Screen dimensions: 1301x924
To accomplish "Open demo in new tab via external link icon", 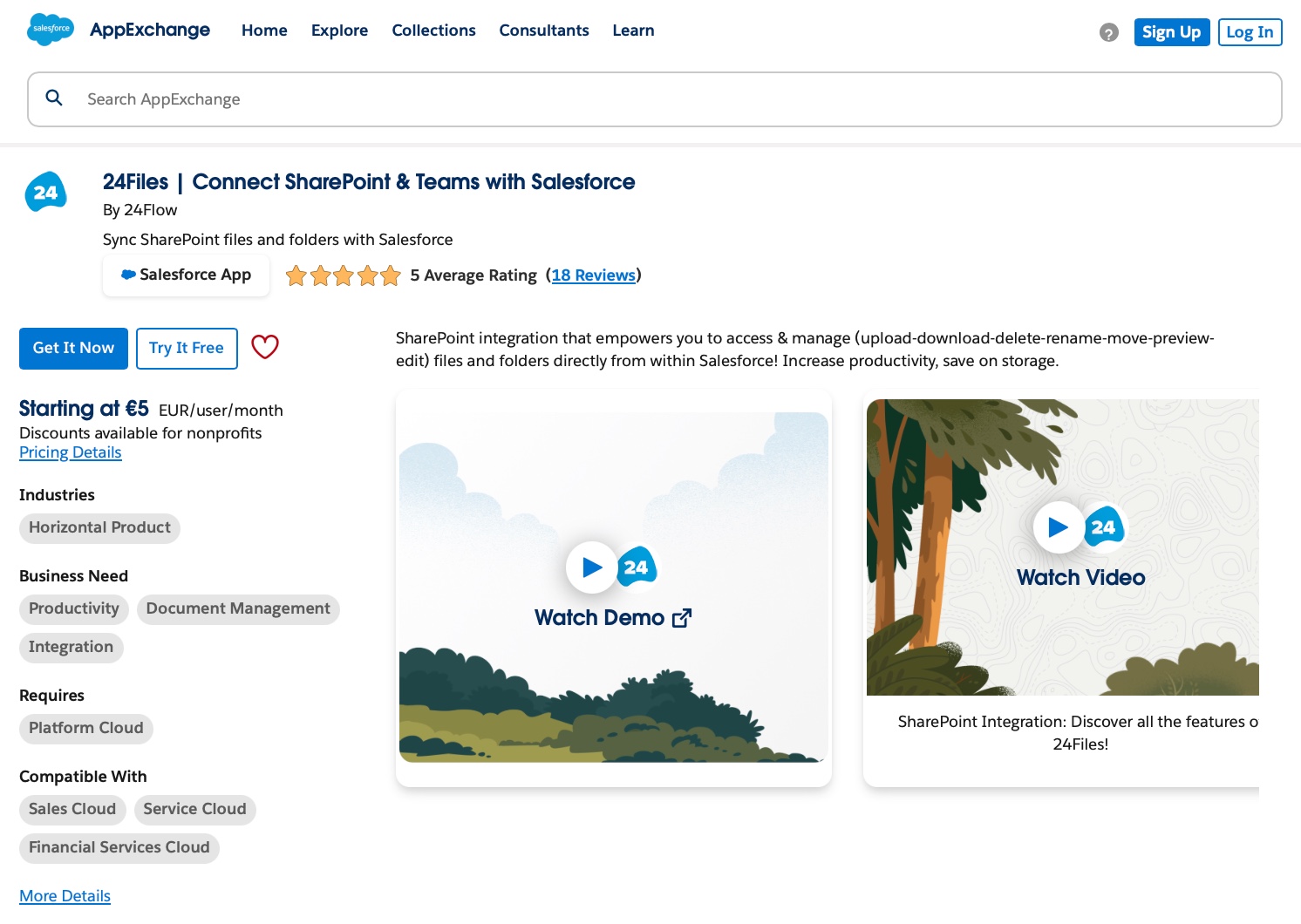I will tap(682, 617).
